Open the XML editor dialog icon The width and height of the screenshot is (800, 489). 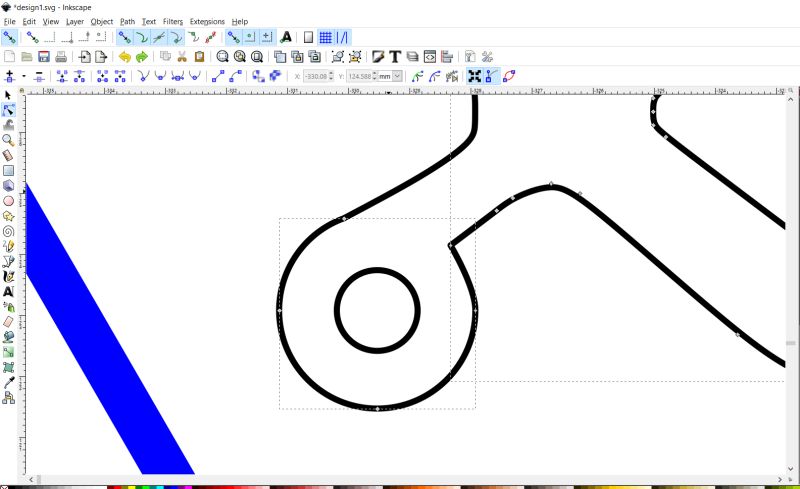tap(430, 57)
